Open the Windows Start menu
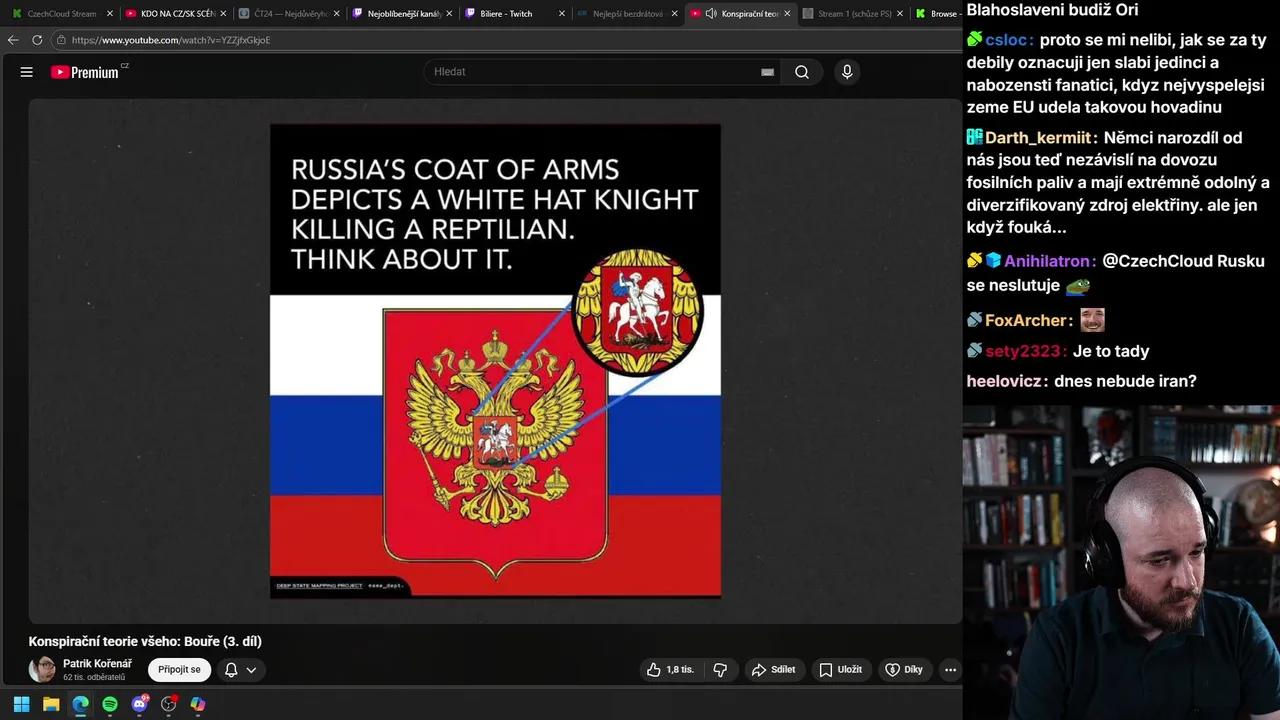The width and height of the screenshot is (1280, 720). 21,704
